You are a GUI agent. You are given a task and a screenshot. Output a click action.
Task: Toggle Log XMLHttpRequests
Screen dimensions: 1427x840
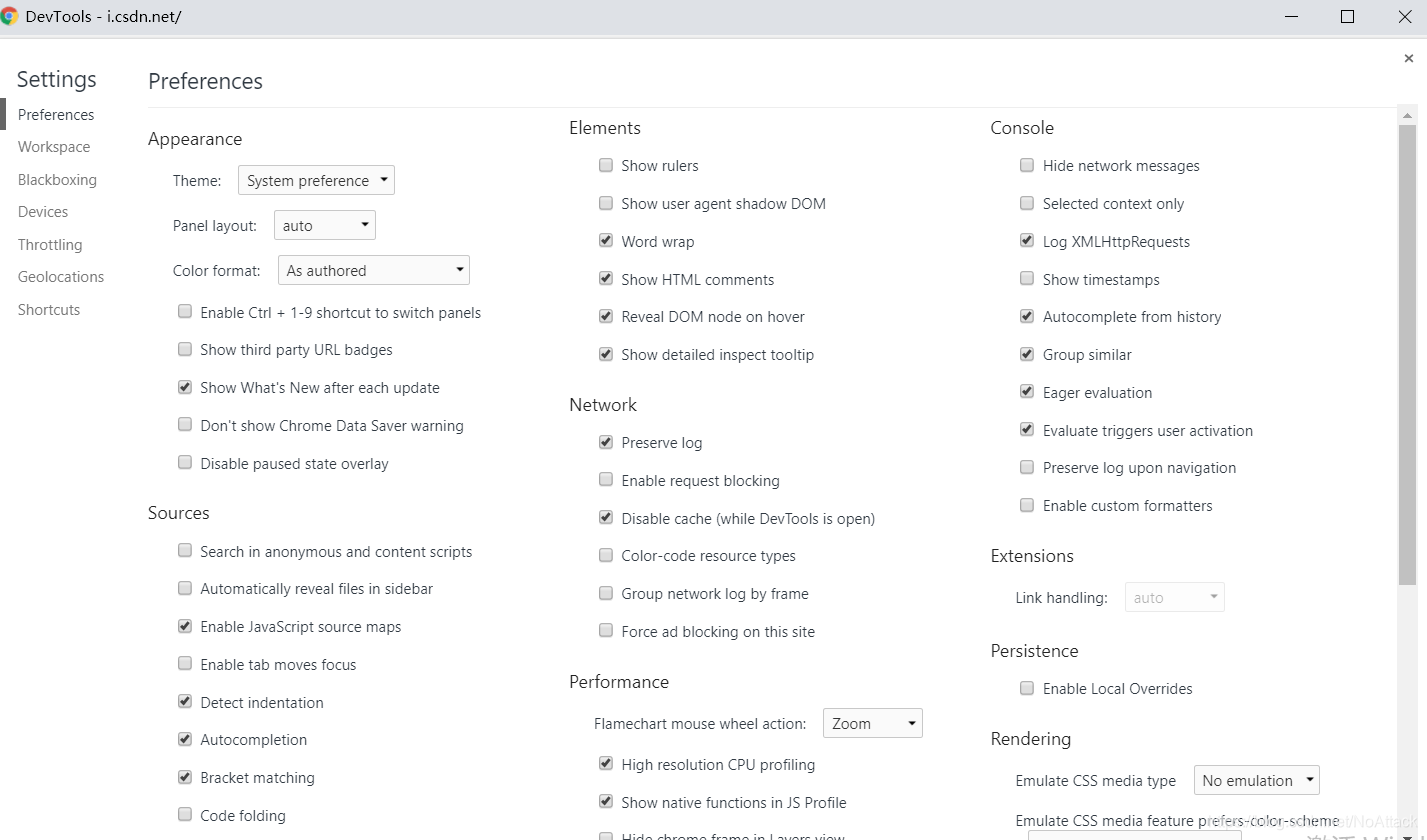pos(1027,241)
